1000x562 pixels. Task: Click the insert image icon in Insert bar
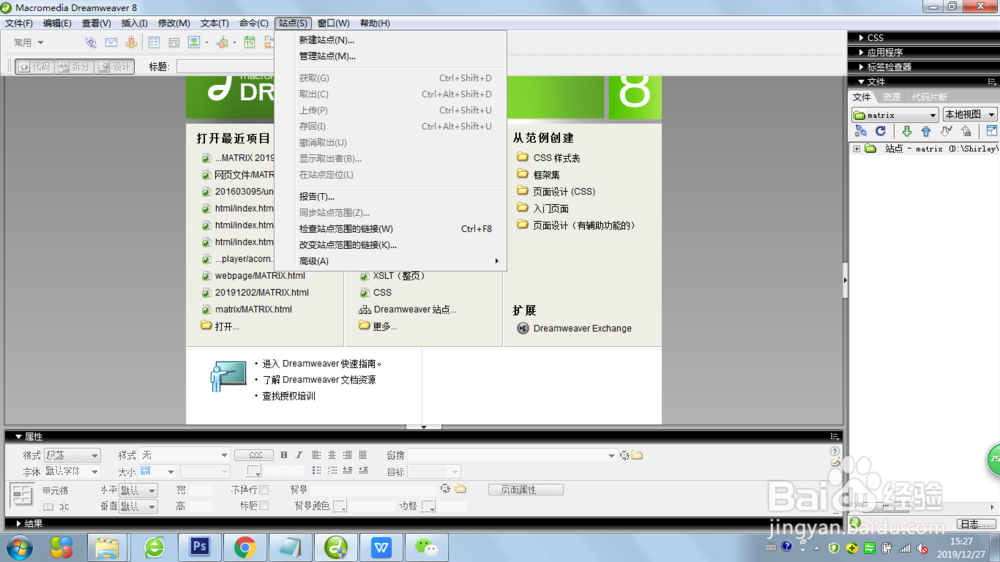click(x=194, y=43)
